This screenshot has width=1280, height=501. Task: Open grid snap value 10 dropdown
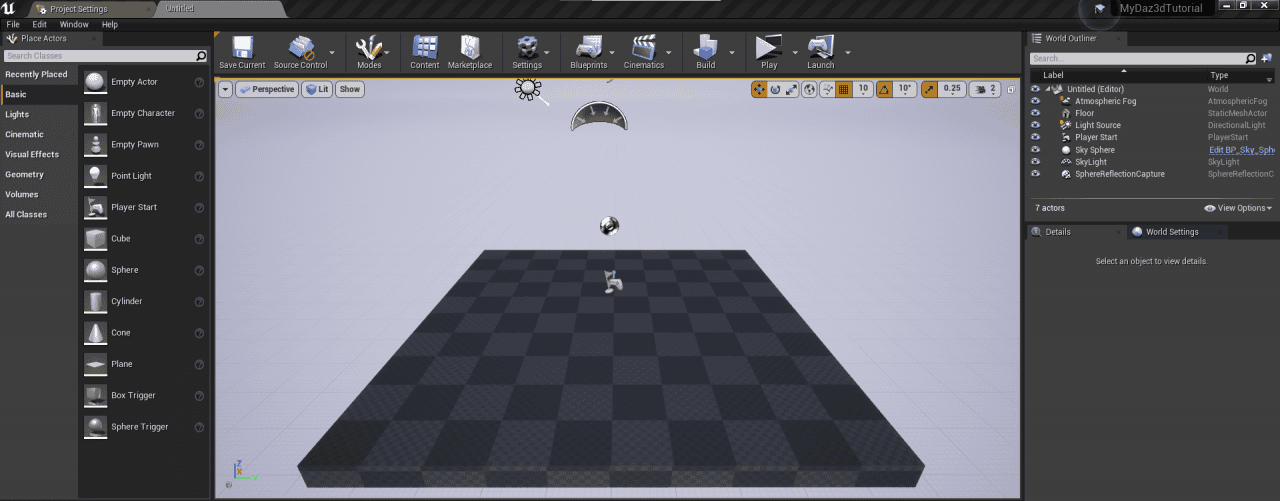862,89
